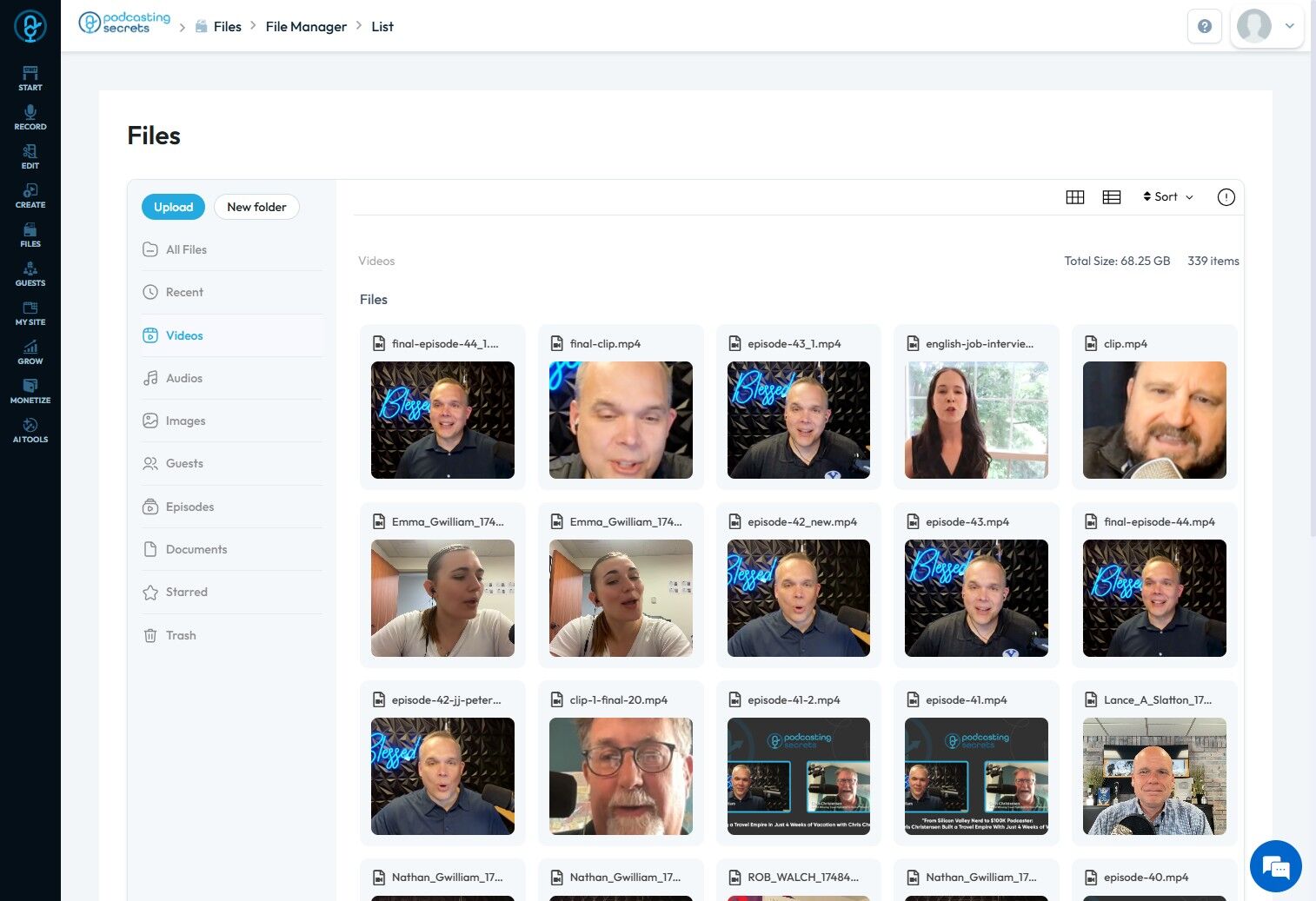This screenshot has height=901, width=1316.
Task: Create a New folder
Action: coord(256,207)
